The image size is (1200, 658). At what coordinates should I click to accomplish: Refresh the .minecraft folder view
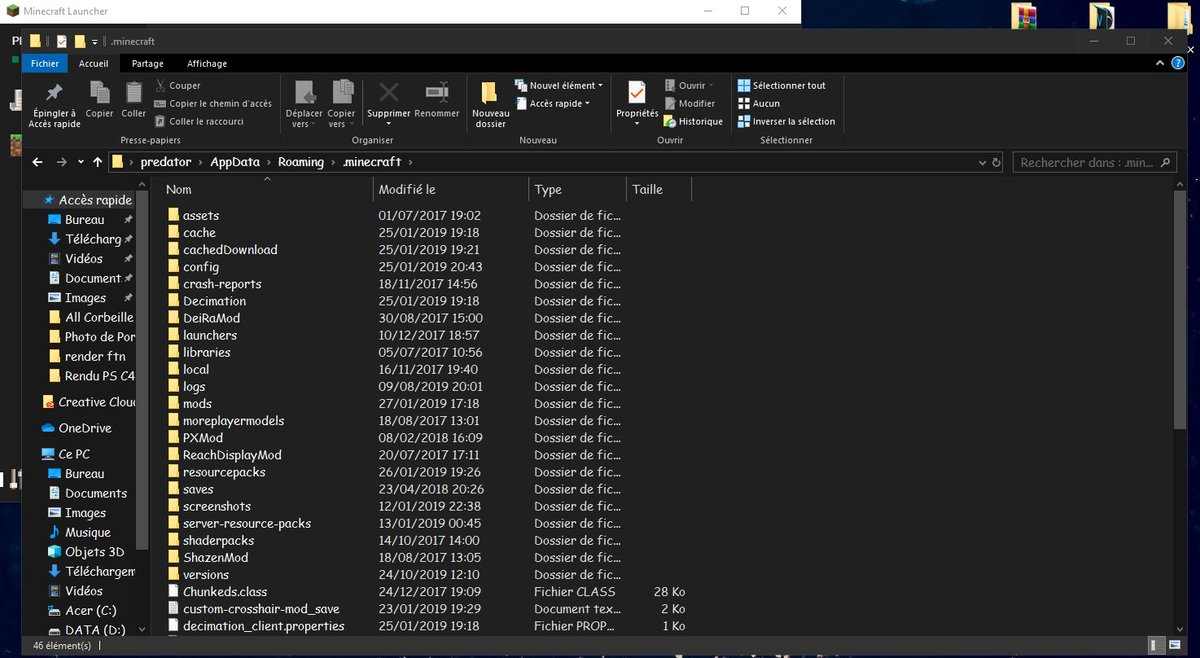click(x=995, y=162)
